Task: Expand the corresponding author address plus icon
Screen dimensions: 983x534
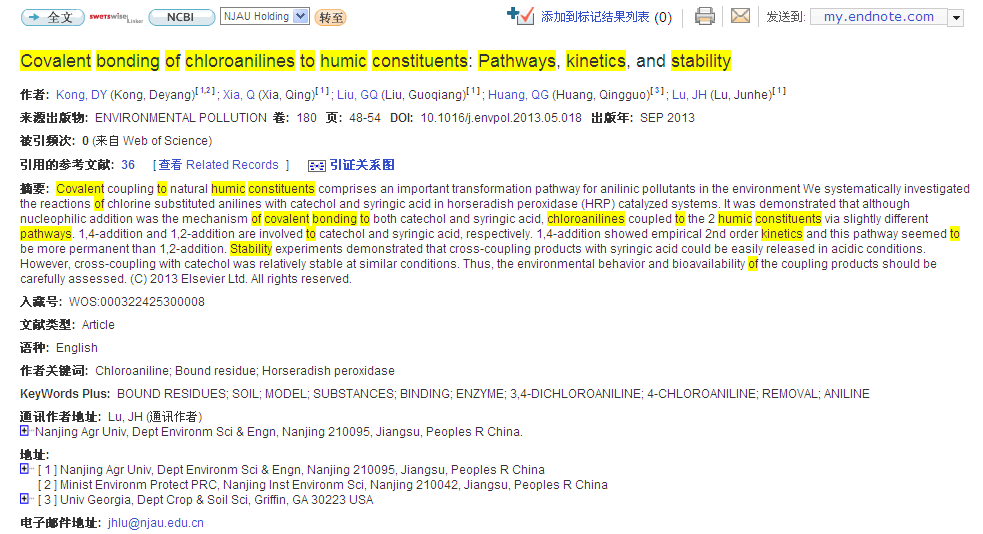Action: click(x=25, y=432)
